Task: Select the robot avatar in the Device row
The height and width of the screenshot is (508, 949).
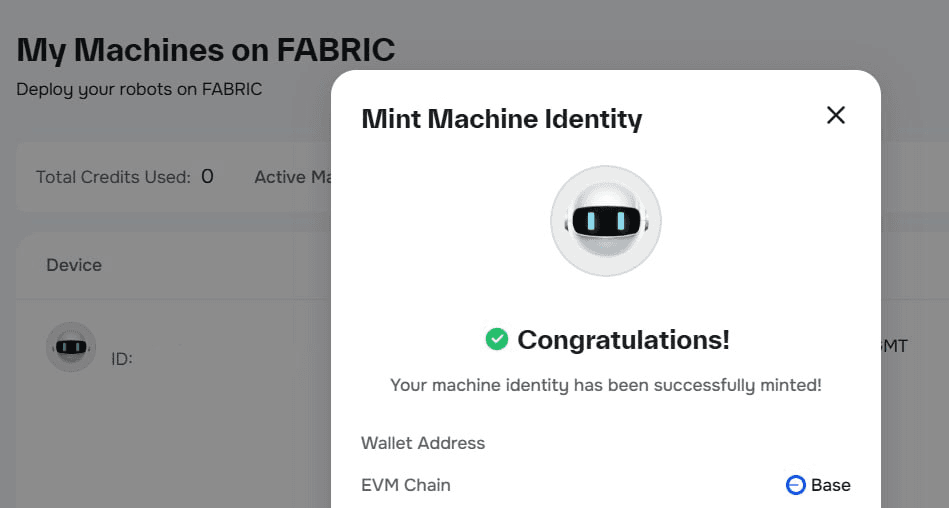Action: [71, 347]
